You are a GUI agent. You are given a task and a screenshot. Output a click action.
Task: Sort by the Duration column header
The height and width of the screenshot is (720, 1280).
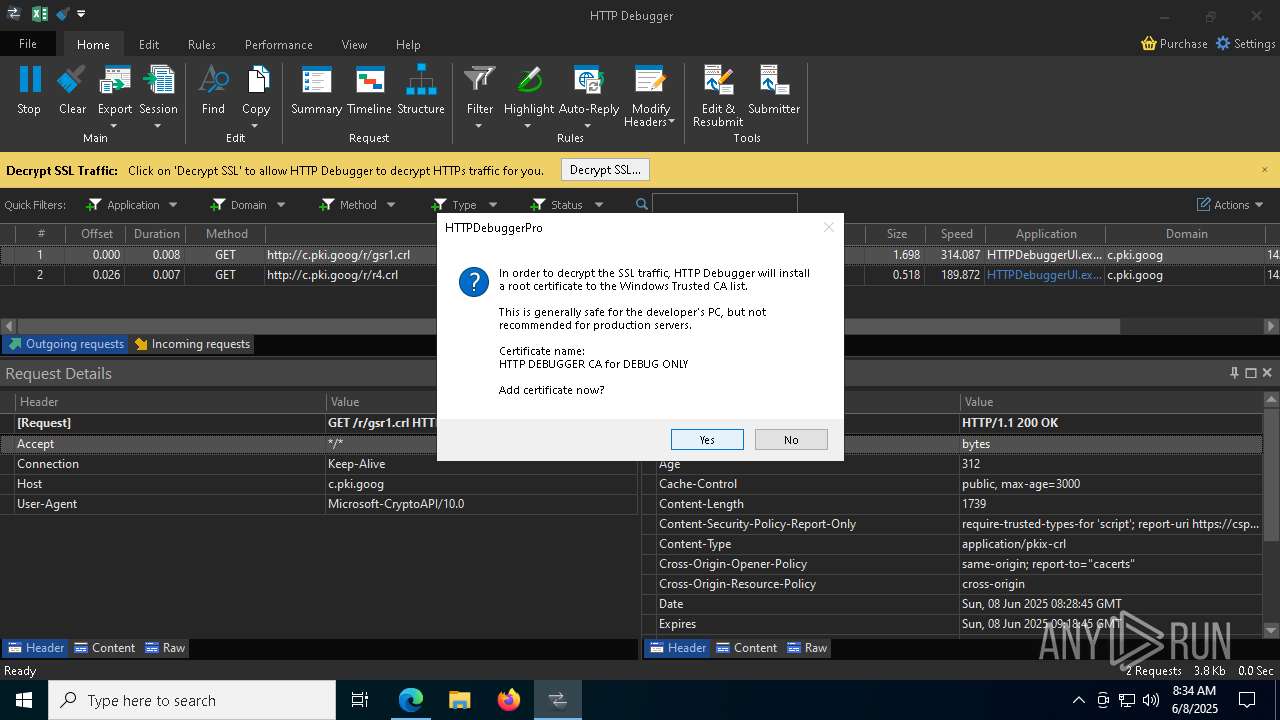coord(157,234)
